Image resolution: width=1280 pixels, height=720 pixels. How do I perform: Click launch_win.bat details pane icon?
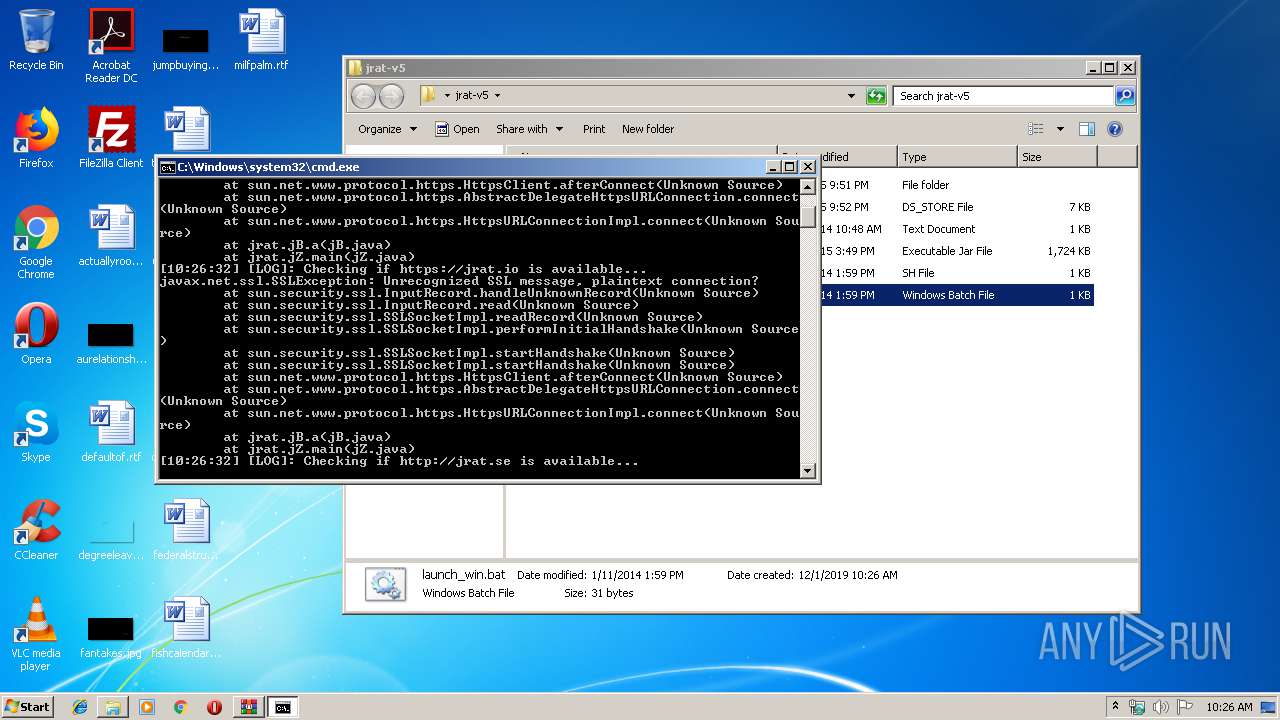pos(385,584)
